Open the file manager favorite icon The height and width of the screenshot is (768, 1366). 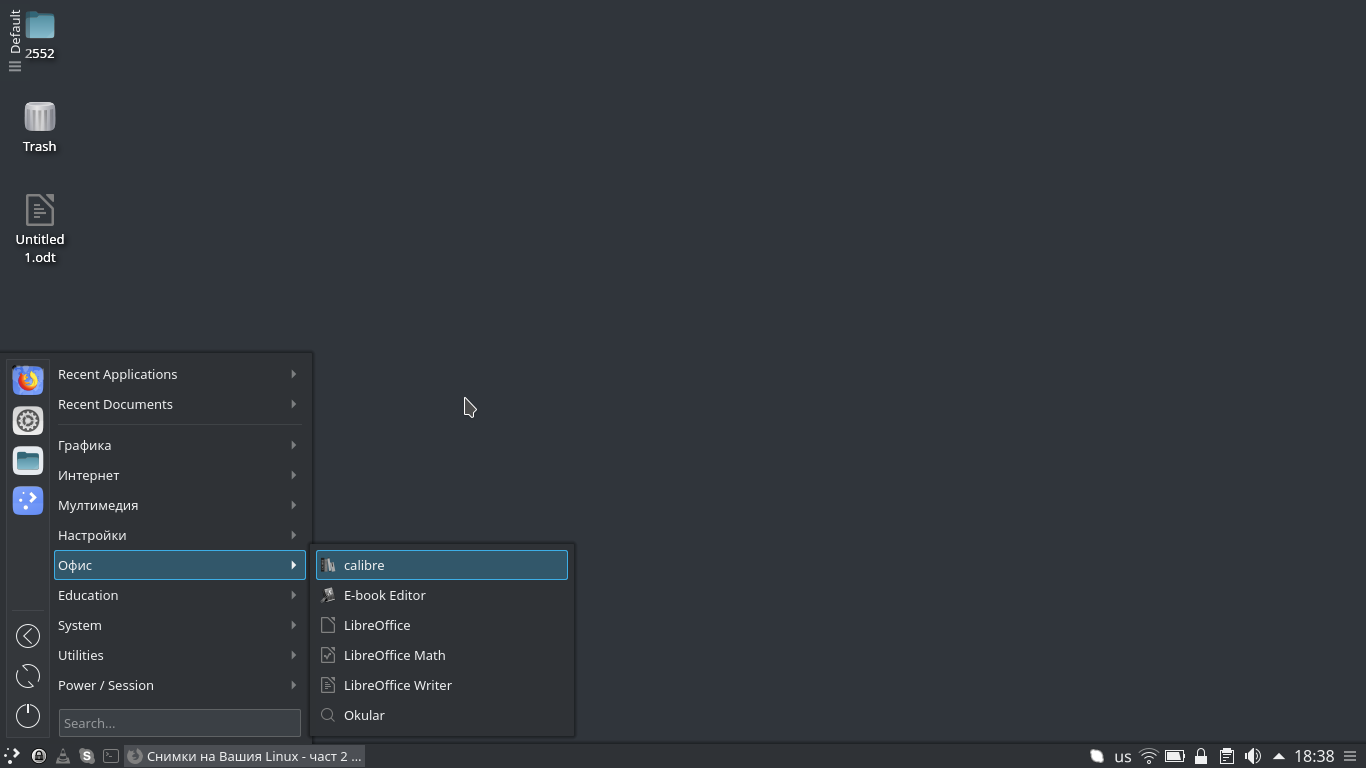click(28, 460)
